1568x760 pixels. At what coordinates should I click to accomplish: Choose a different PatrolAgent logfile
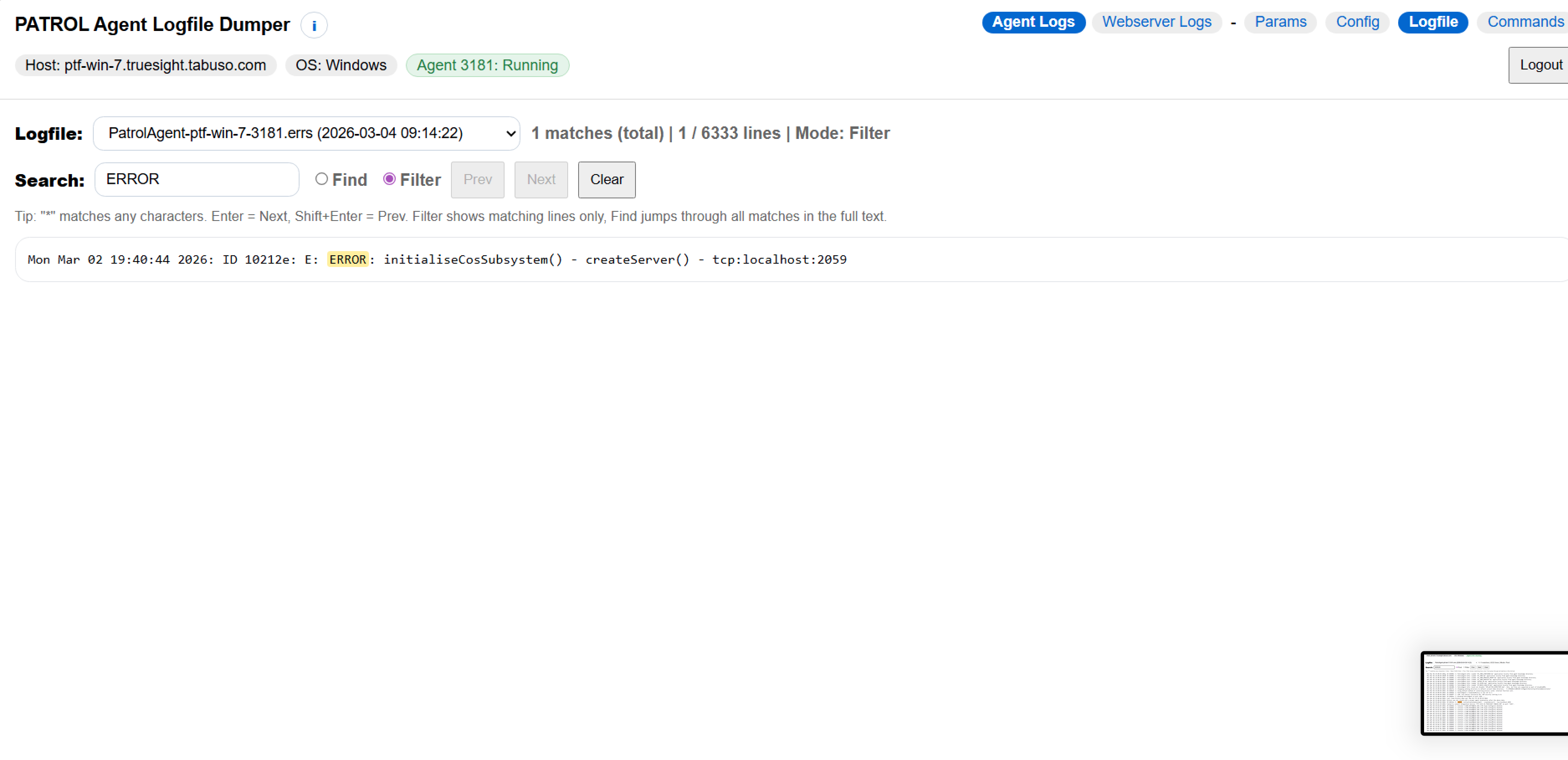click(x=307, y=134)
